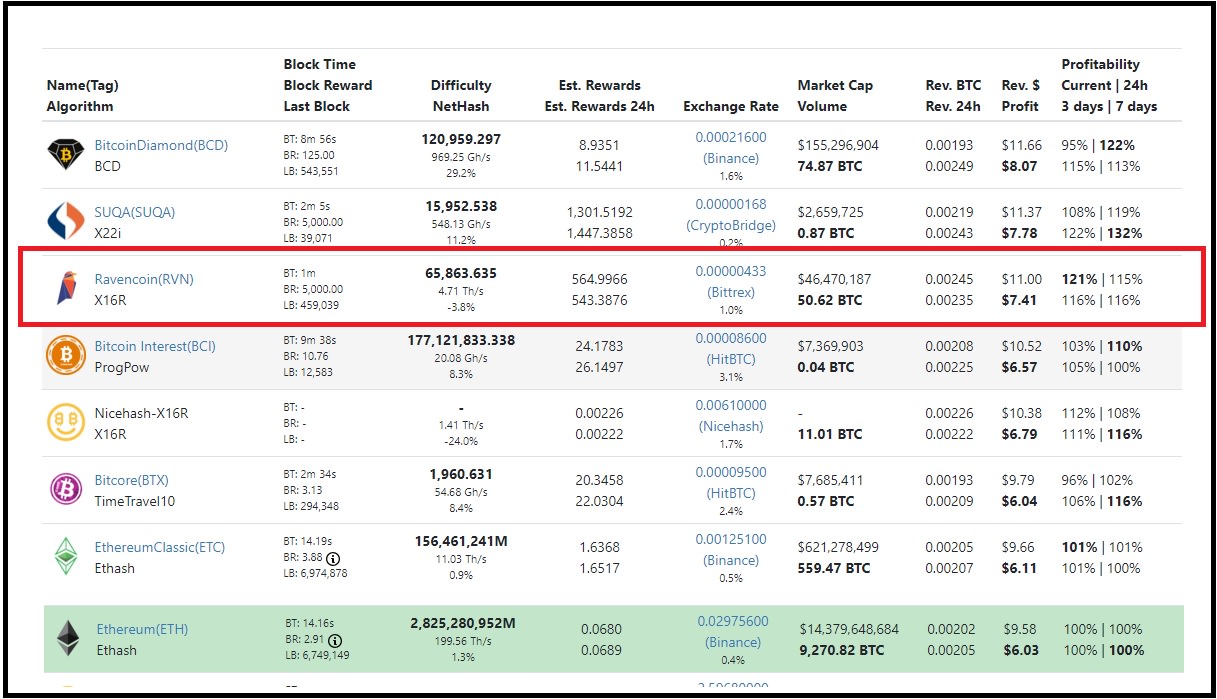Click the $8.07 profit value
The image size is (1217, 699).
click(x=1020, y=166)
